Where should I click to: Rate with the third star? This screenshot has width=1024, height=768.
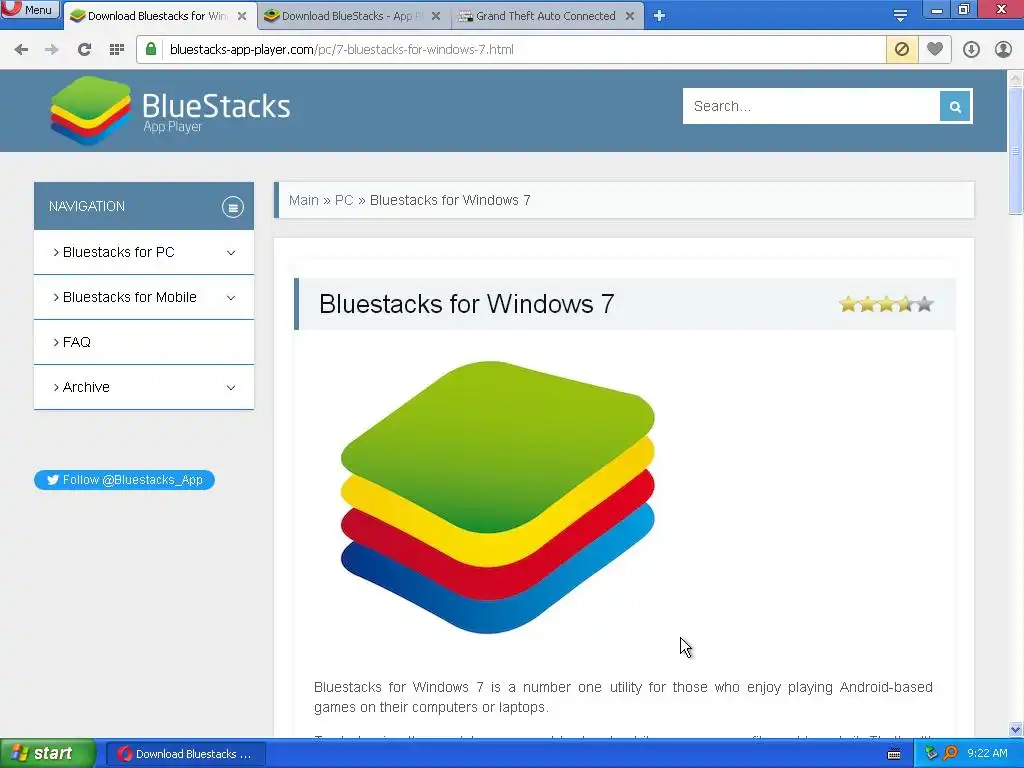pos(886,304)
